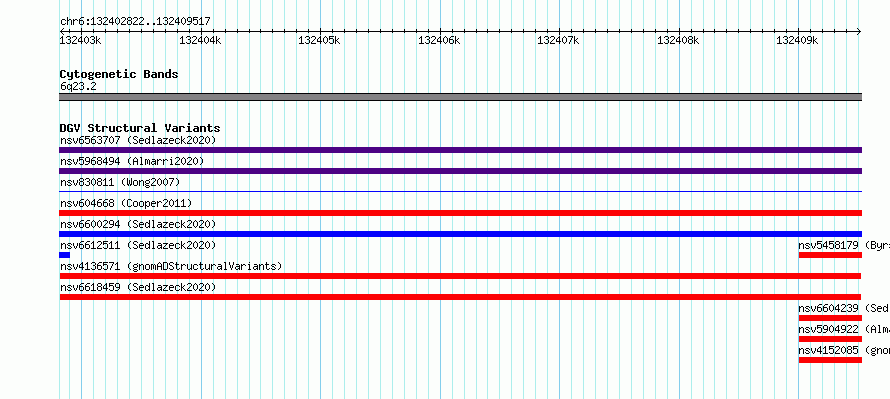Click the 132406k ruler tick label

pyautogui.click(x=439, y=40)
